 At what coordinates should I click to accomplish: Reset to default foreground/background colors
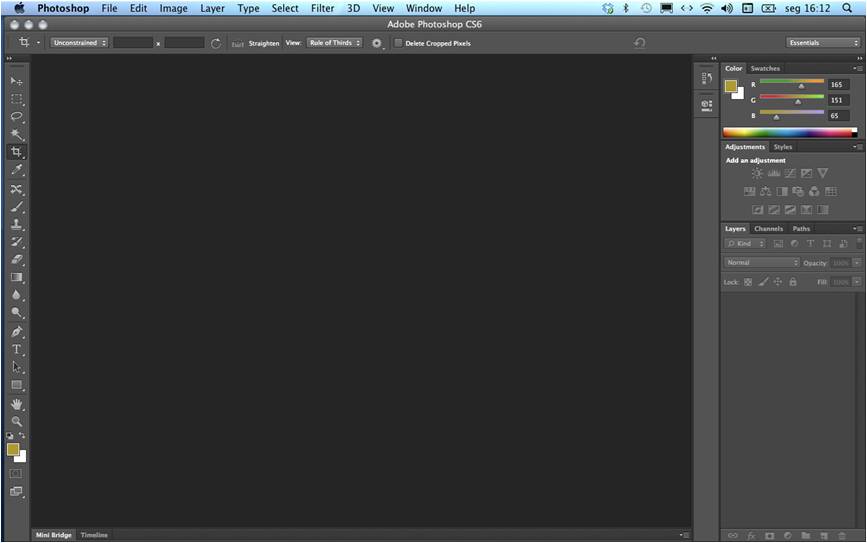coord(10,436)
